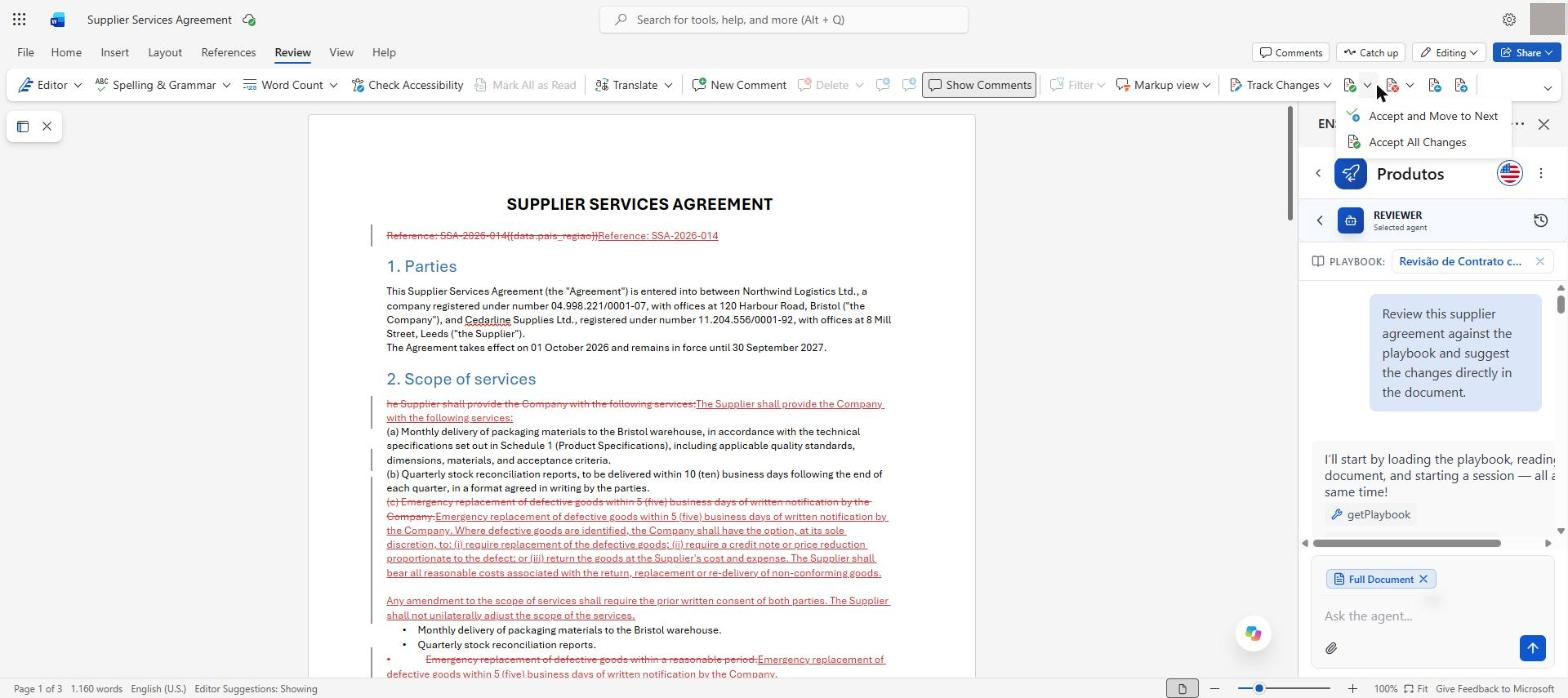Click the search box for tools and help
The image size is (1568, 698).
(x=784, y=19)
